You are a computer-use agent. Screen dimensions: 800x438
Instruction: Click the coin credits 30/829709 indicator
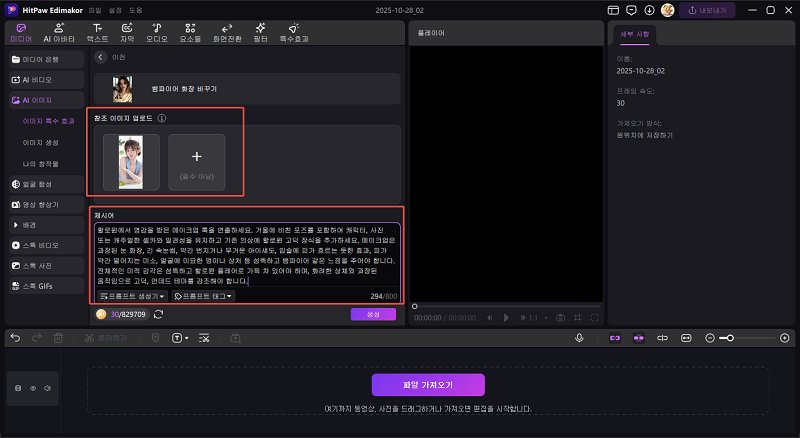pyautogui.click(x=121, y=314)
